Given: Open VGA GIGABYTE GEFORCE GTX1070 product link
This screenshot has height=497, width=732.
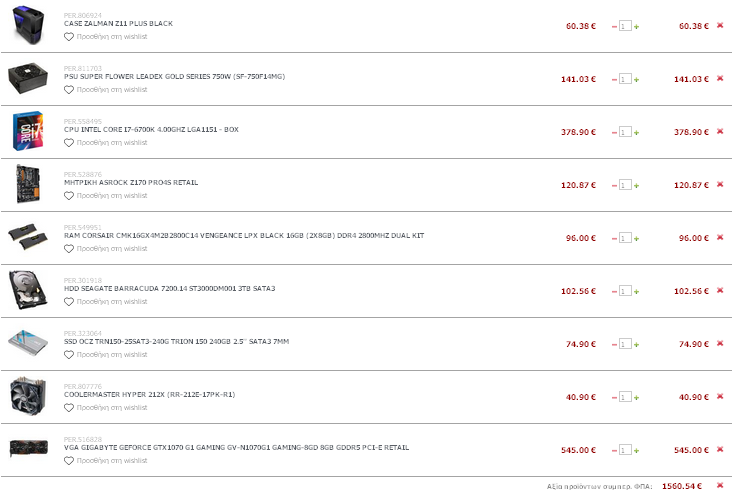Looking at the screenshot, I should [x=236, y=447].
